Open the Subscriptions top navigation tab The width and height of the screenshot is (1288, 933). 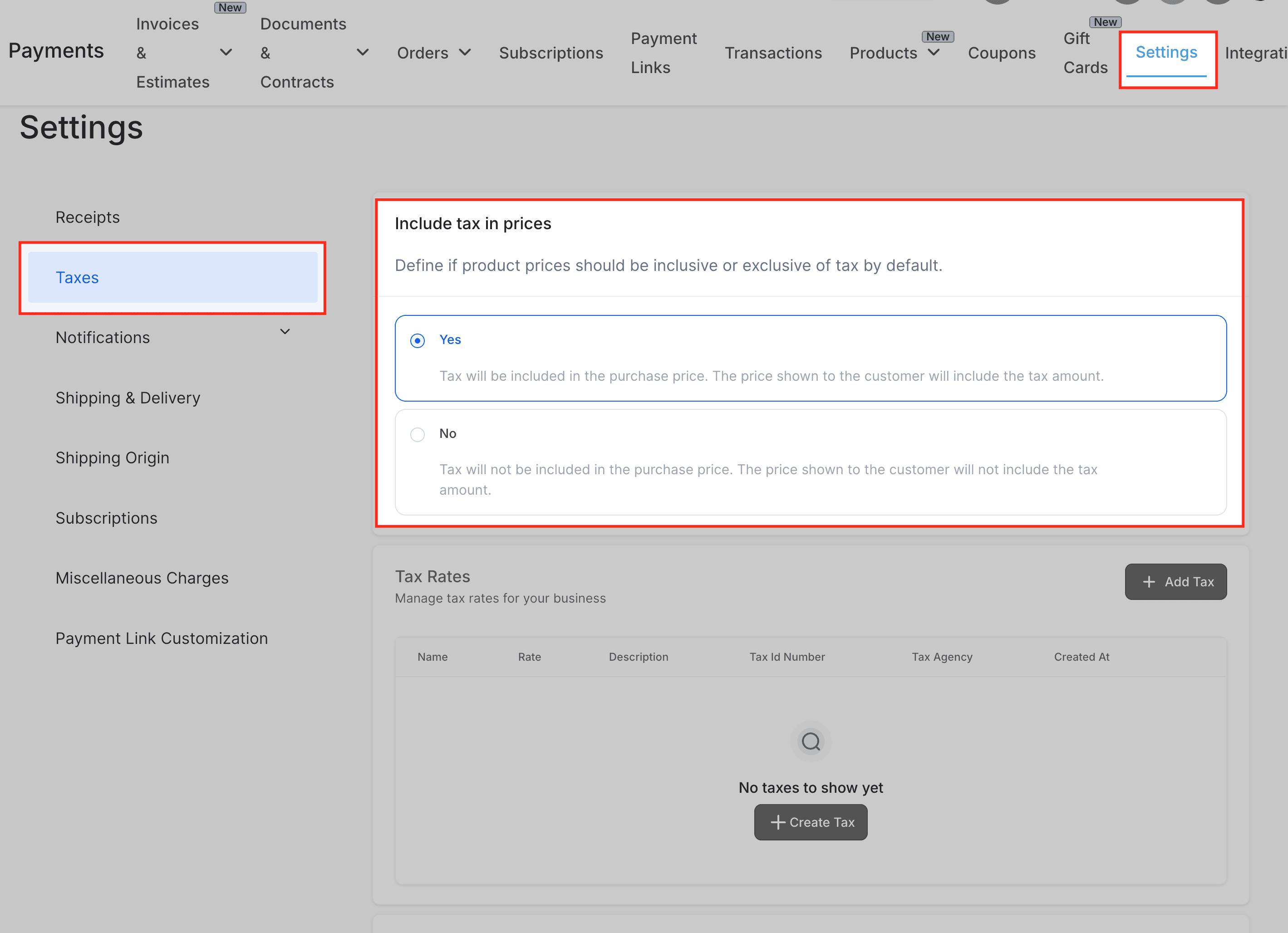551,53
